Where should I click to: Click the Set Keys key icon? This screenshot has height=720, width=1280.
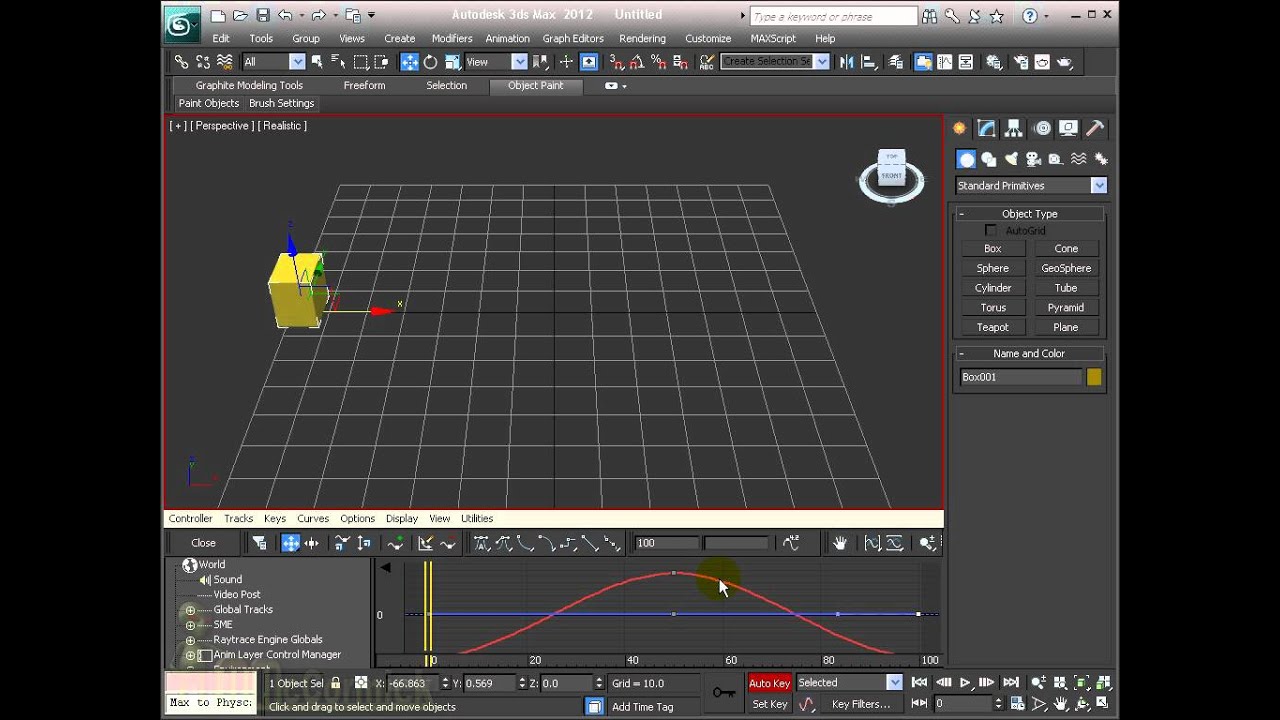pos(724,692)
